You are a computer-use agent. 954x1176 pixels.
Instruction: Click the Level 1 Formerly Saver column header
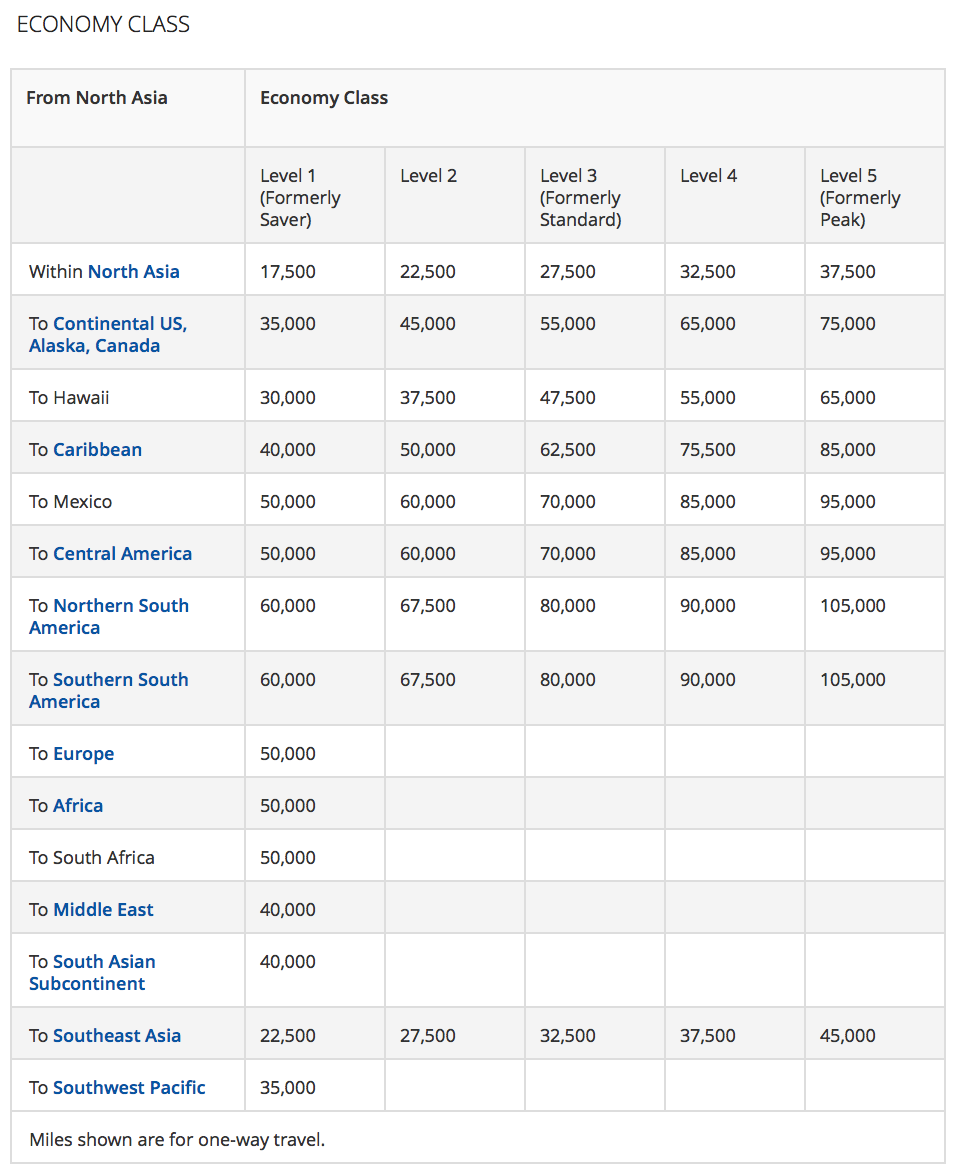300,195
